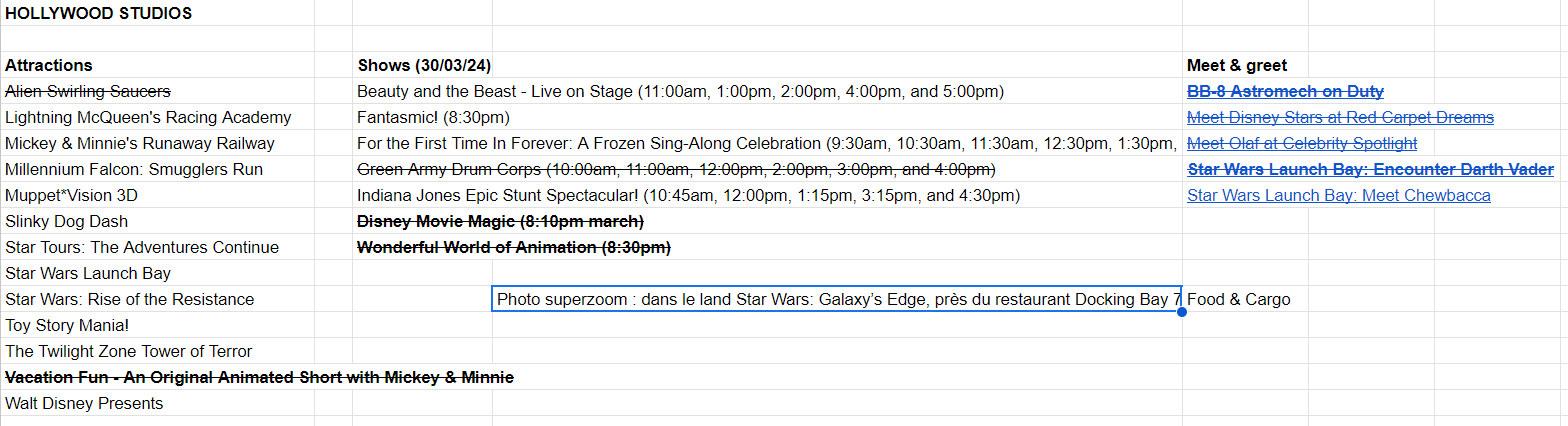Select the Wonderful World of Animation cell
1568x426 pixels.
(x=514, y=248)
